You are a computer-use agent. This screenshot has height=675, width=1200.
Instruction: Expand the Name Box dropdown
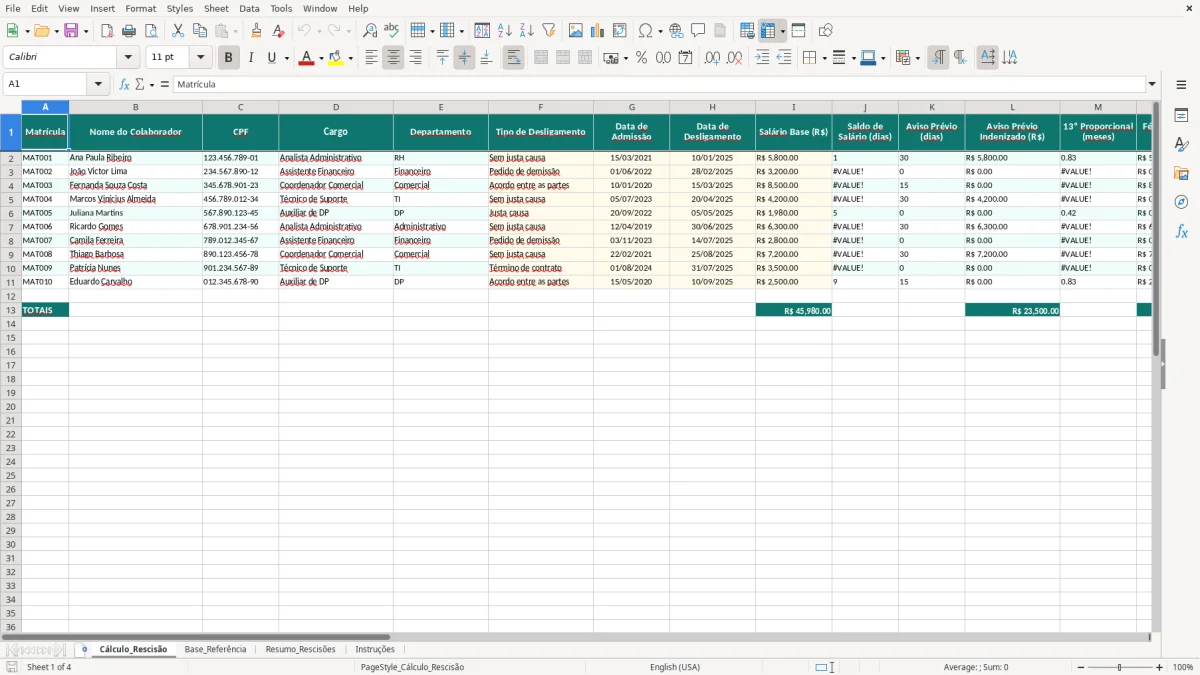98,85
